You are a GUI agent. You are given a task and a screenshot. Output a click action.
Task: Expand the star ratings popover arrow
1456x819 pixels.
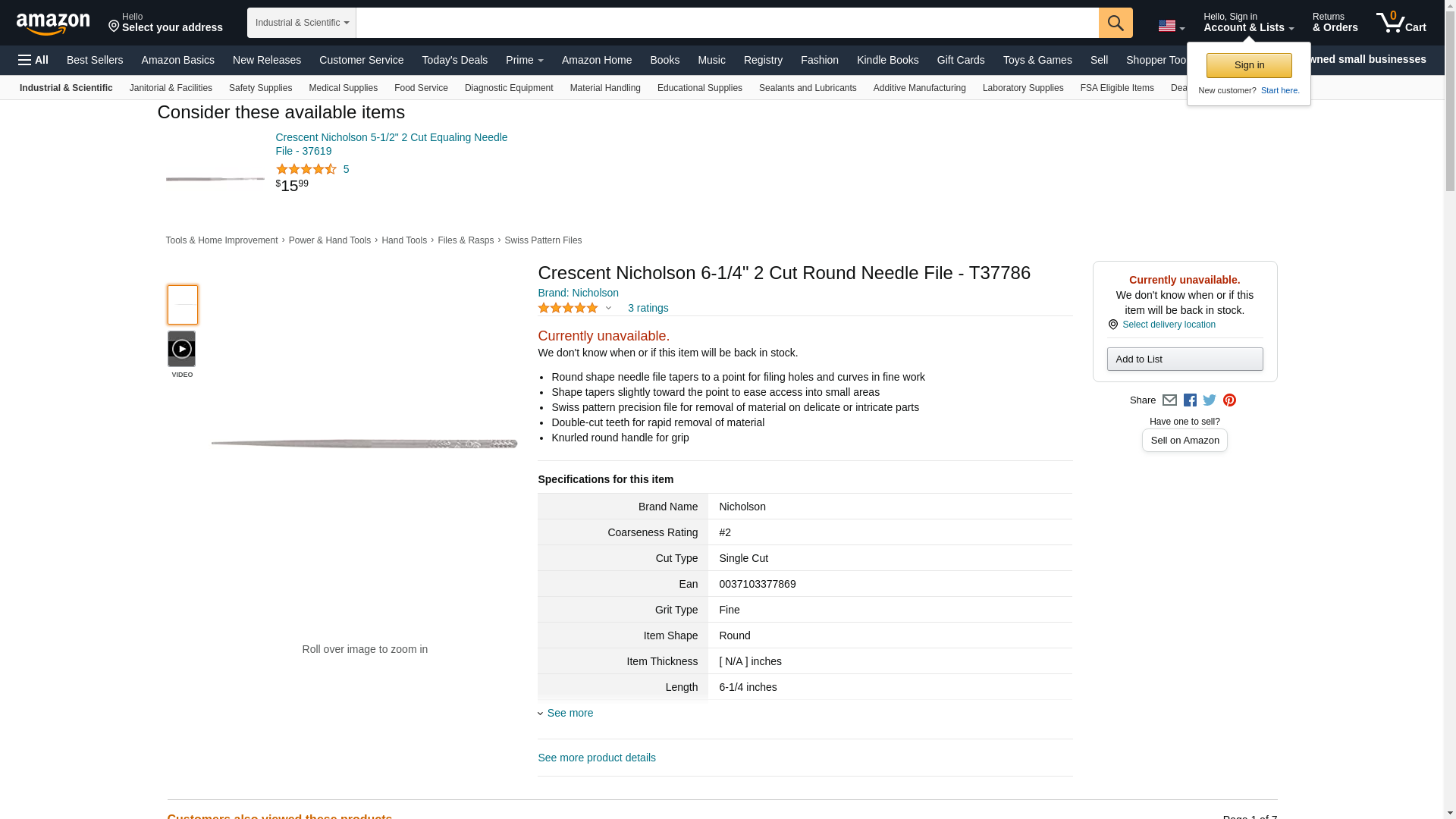click(x=608, y=309)
